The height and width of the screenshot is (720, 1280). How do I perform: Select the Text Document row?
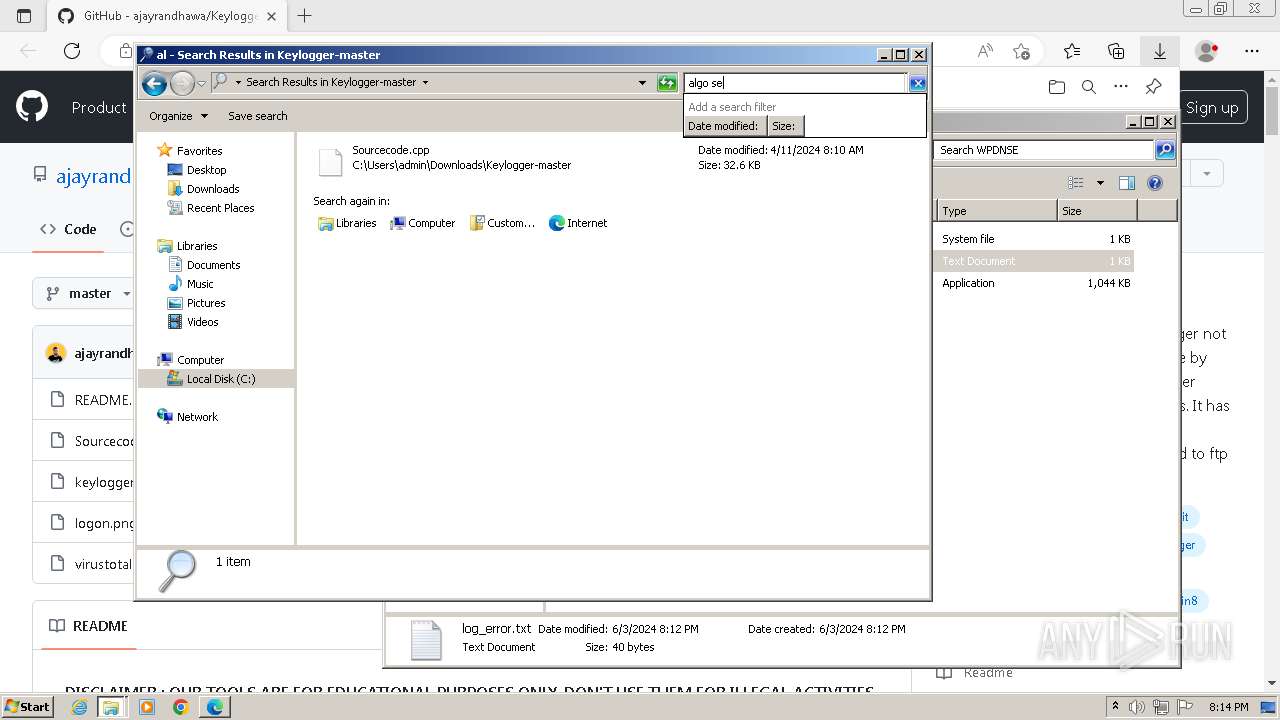pyautogui.click(x=1035, y=261)
